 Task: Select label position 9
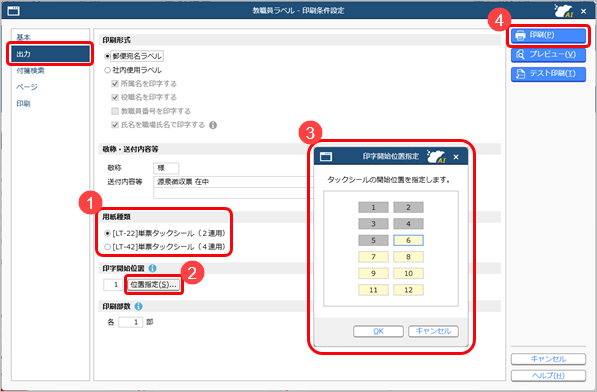click(373, 273)
